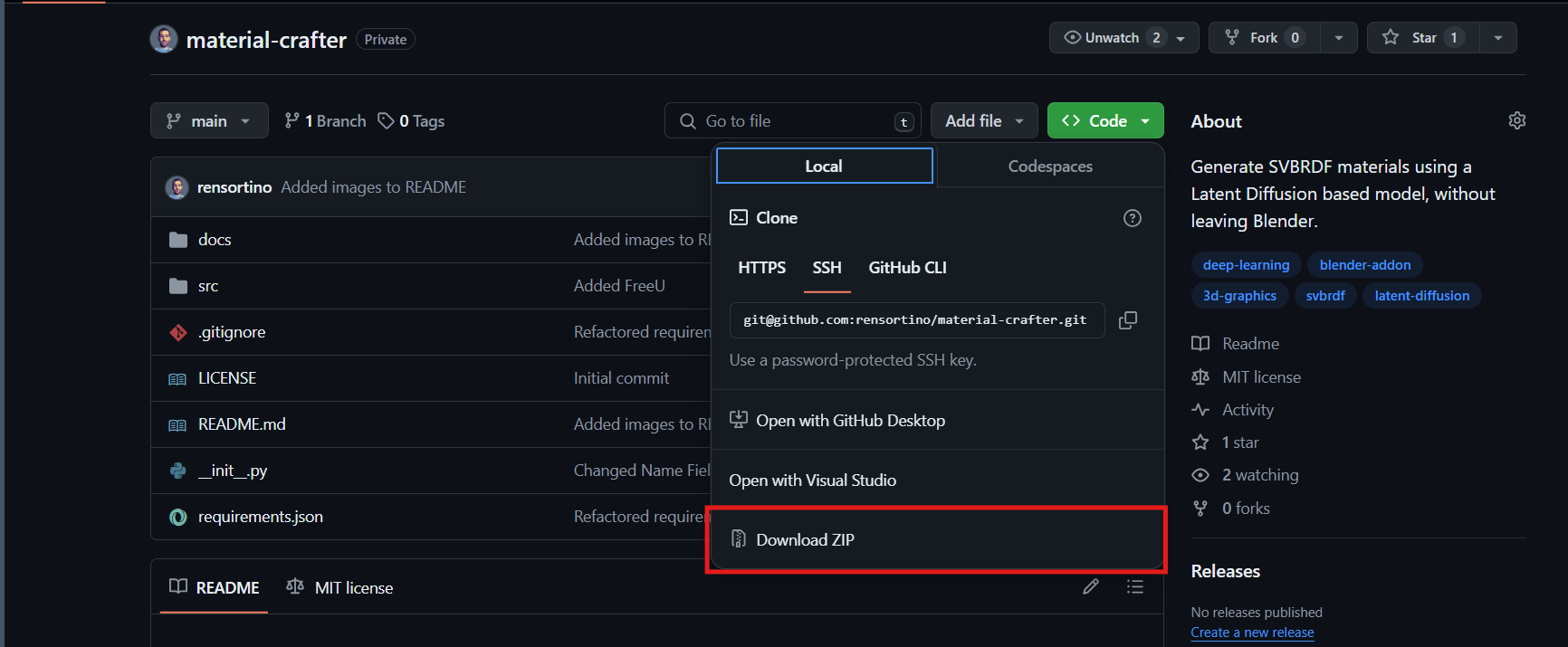The height and width of the screenshot is (647, 1568).
Task: Edit README with the pencil icon
Action: 1091,586
